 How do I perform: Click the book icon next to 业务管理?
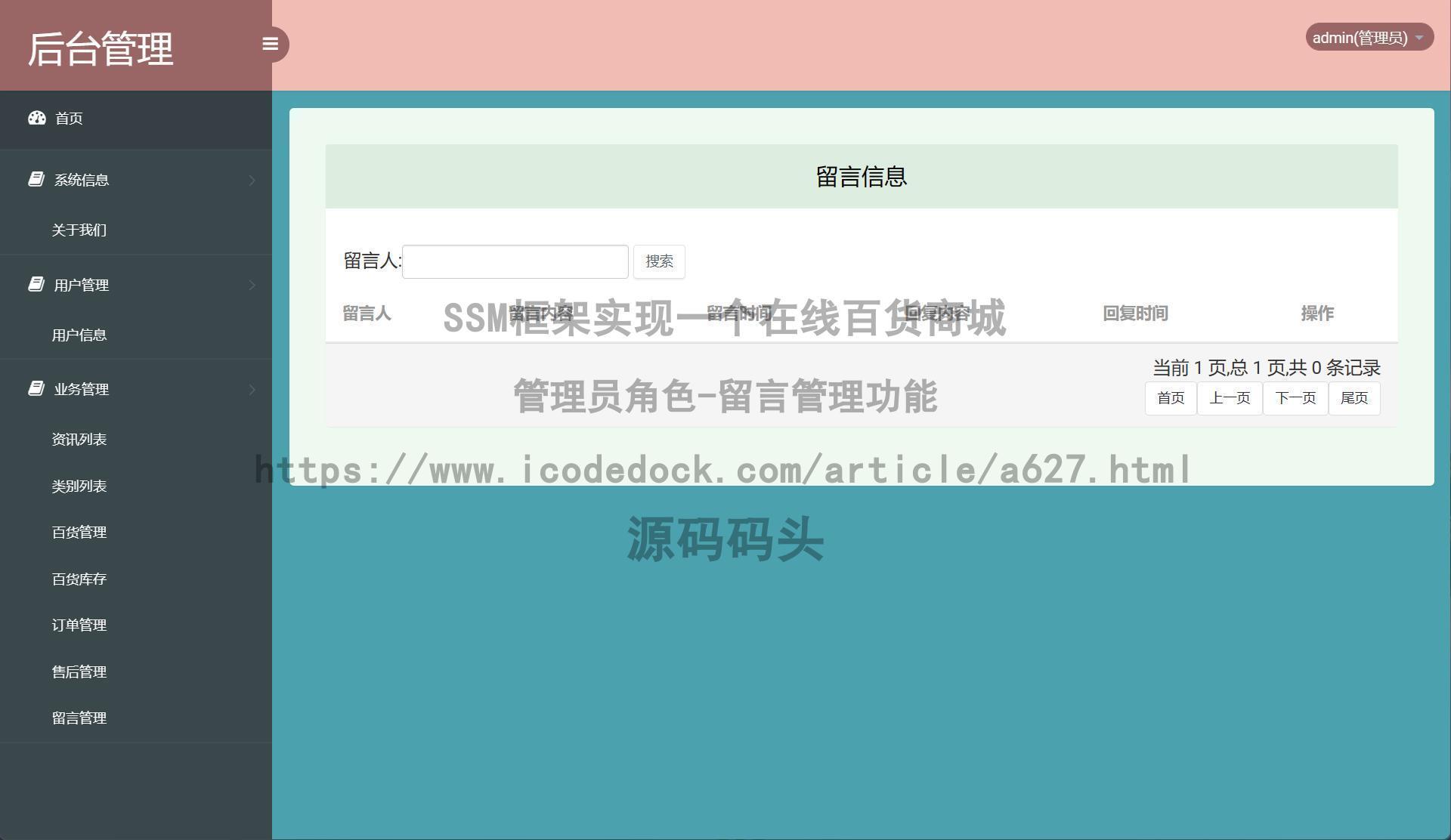tap(36, 388)
